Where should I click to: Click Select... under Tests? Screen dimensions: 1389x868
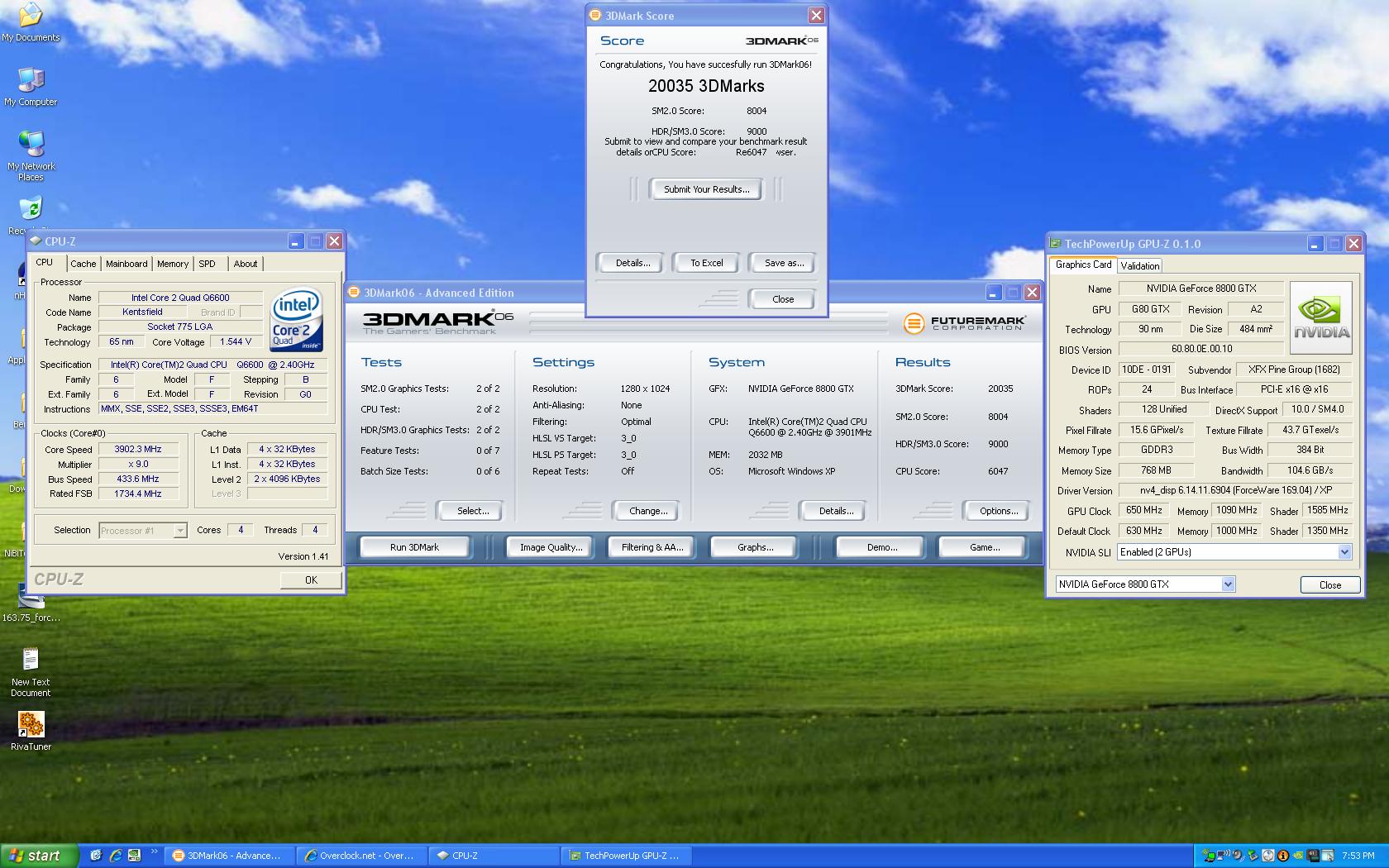473,511
